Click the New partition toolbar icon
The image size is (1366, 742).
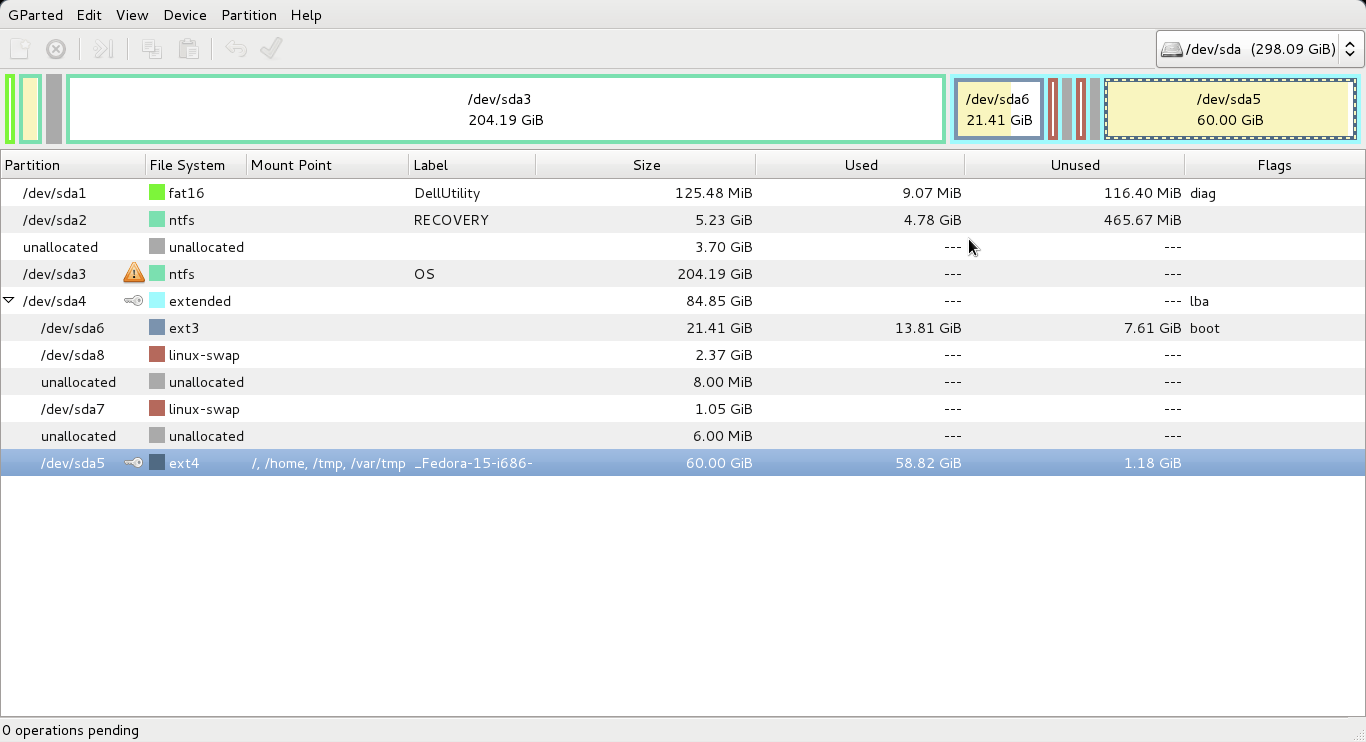coord(18,48)
